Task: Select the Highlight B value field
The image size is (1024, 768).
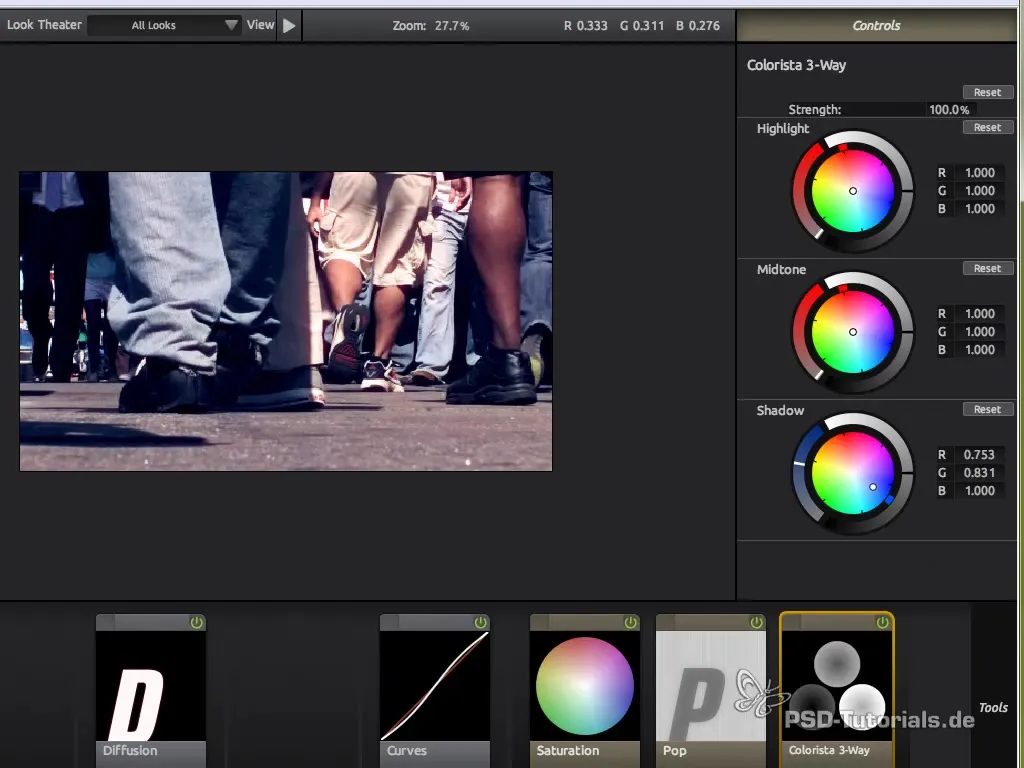Action: (x=980, y=209)
